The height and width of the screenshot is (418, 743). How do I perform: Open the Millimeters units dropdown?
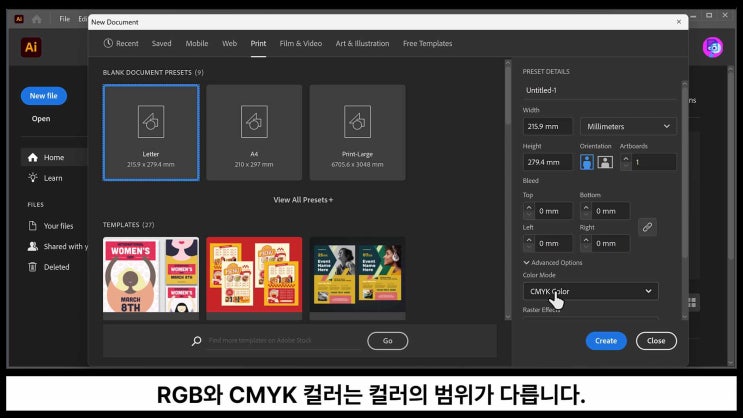(627, 126)
